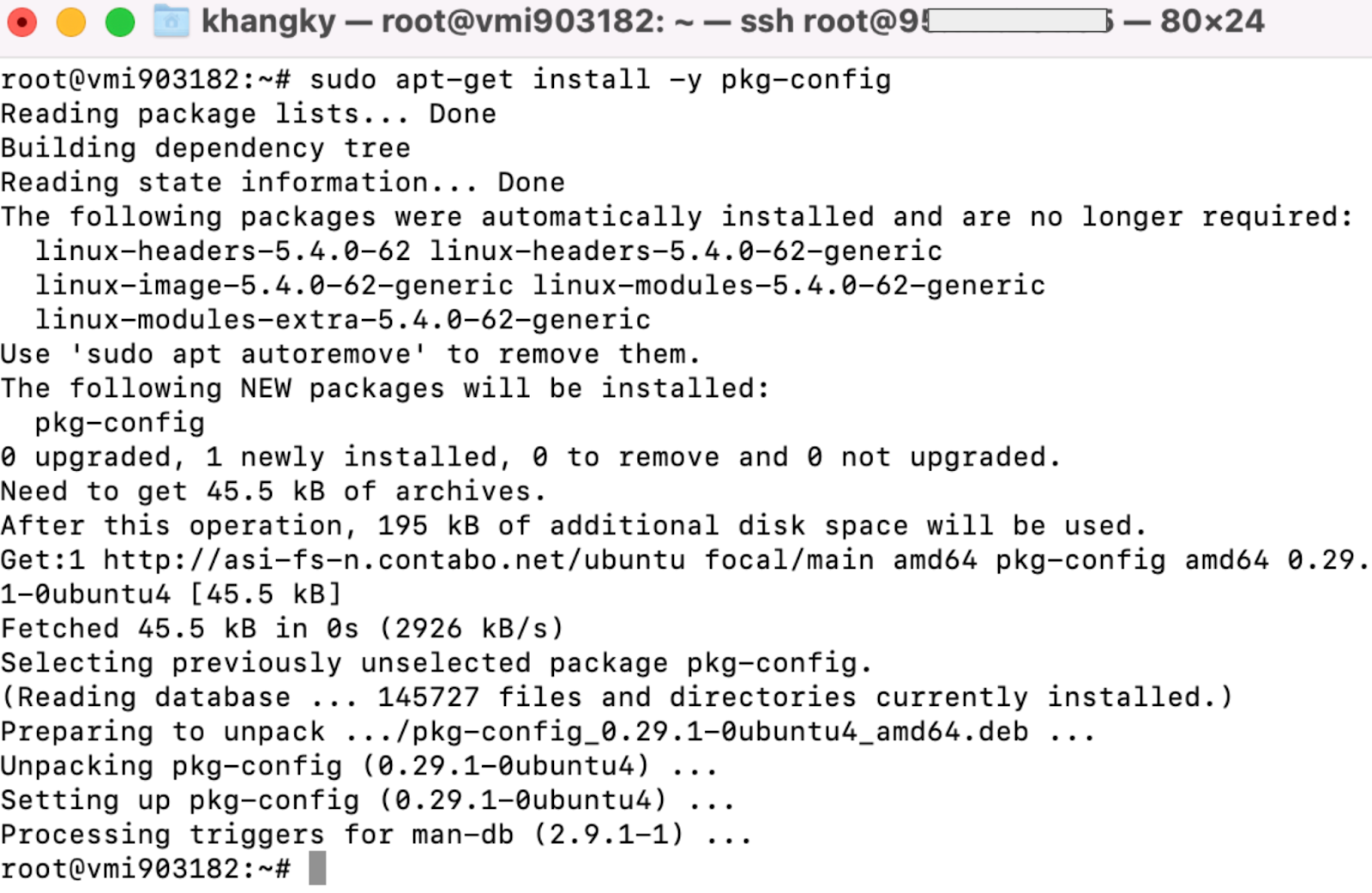Click the 'Setting up pkg-config' line
The height and width of the screenshot is (893, 1372).
point(368,800)
